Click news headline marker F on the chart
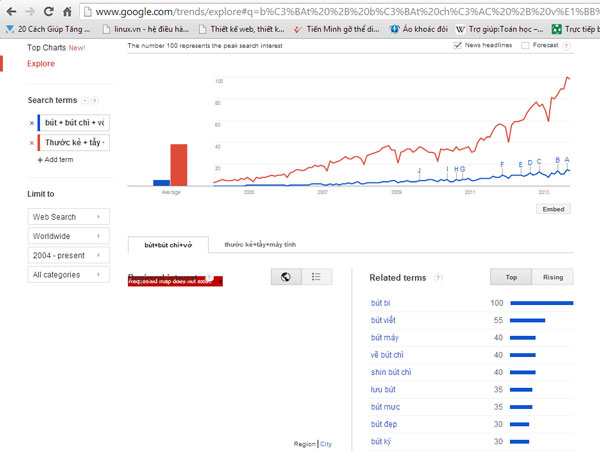Viewport: 600px width, 451px height. 502,164
